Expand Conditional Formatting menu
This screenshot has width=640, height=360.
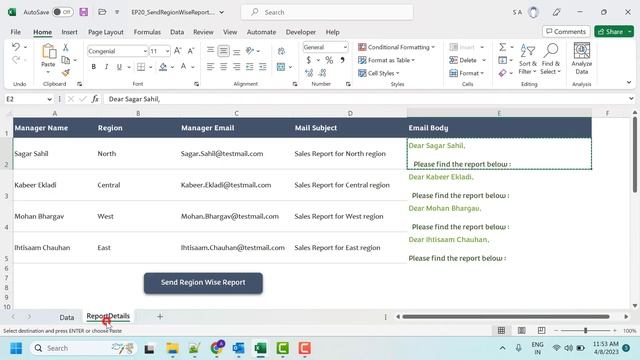(396, 47)
